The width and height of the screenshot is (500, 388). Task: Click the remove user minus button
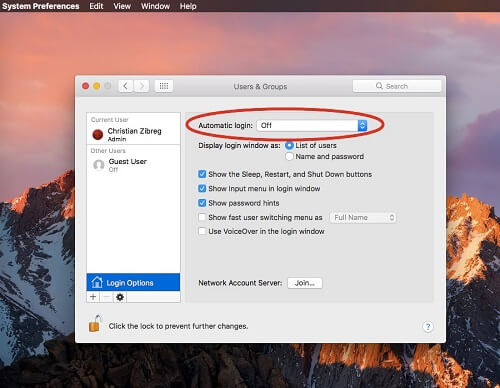tap(106, 297)
